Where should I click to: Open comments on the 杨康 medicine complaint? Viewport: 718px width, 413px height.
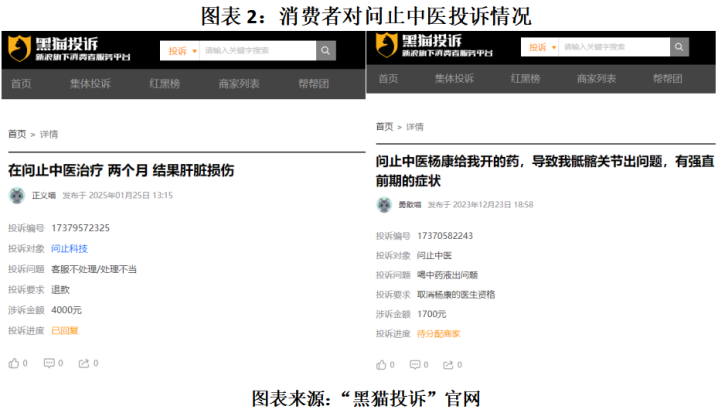pos(415,364)
